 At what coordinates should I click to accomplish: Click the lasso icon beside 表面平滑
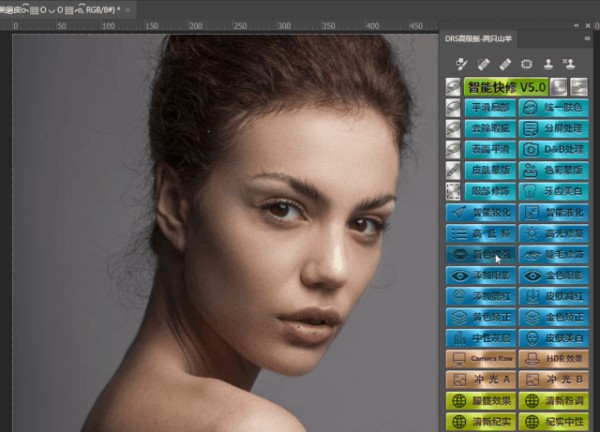pyautogui.click(x=453, y=150)
